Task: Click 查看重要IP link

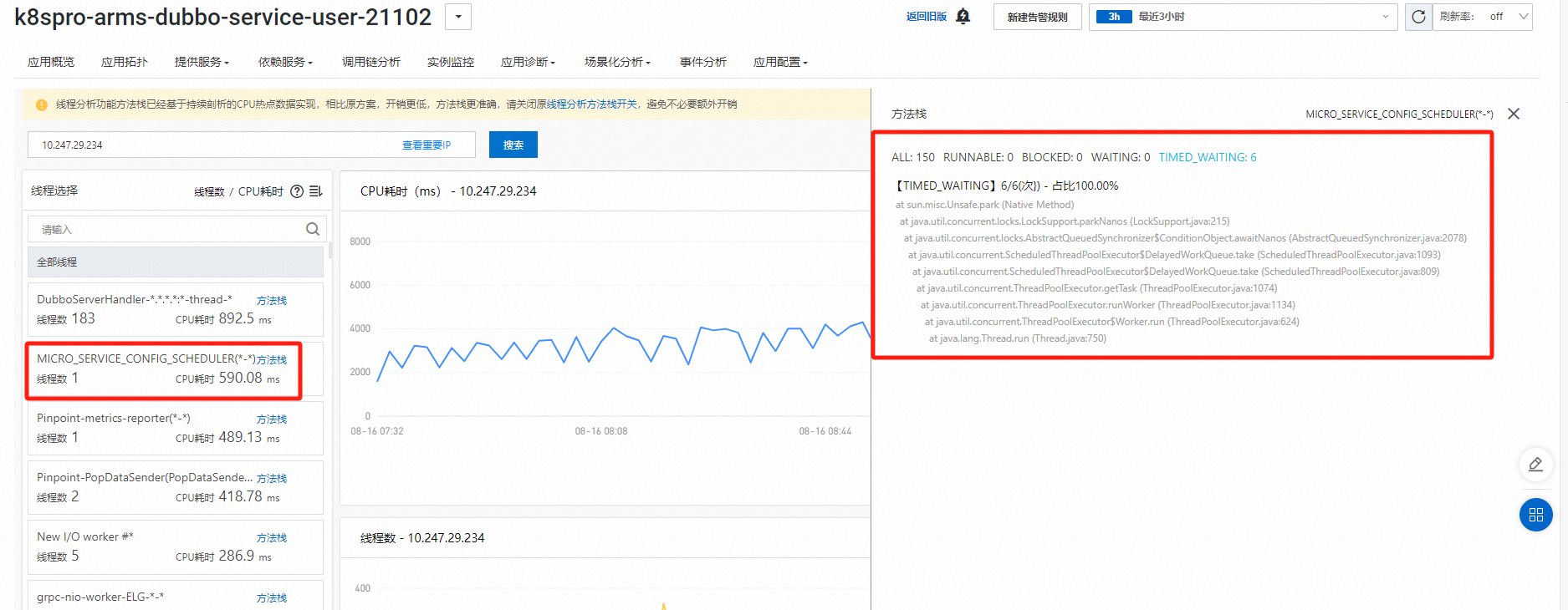Action: point(426,145)
